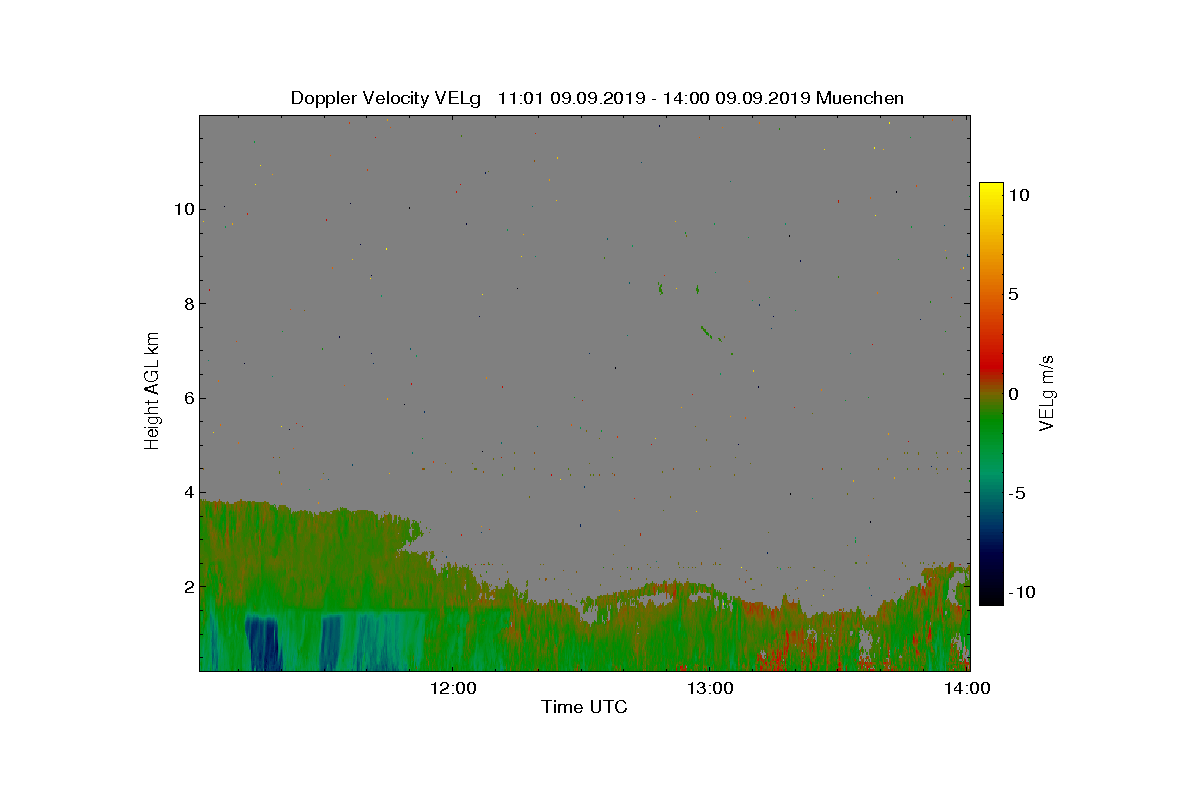
Task: Click the yellow top of the colorbar
Action: click(990, 190)
